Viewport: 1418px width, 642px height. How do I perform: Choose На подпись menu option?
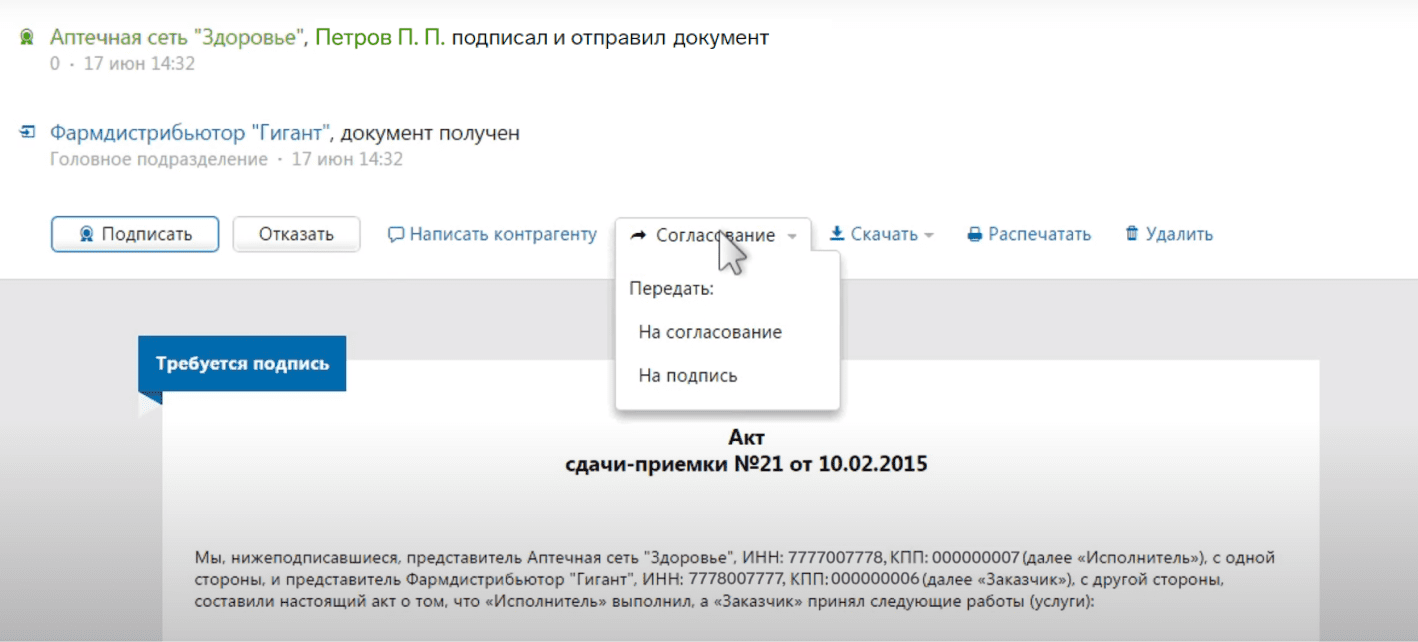coord(688,376)
